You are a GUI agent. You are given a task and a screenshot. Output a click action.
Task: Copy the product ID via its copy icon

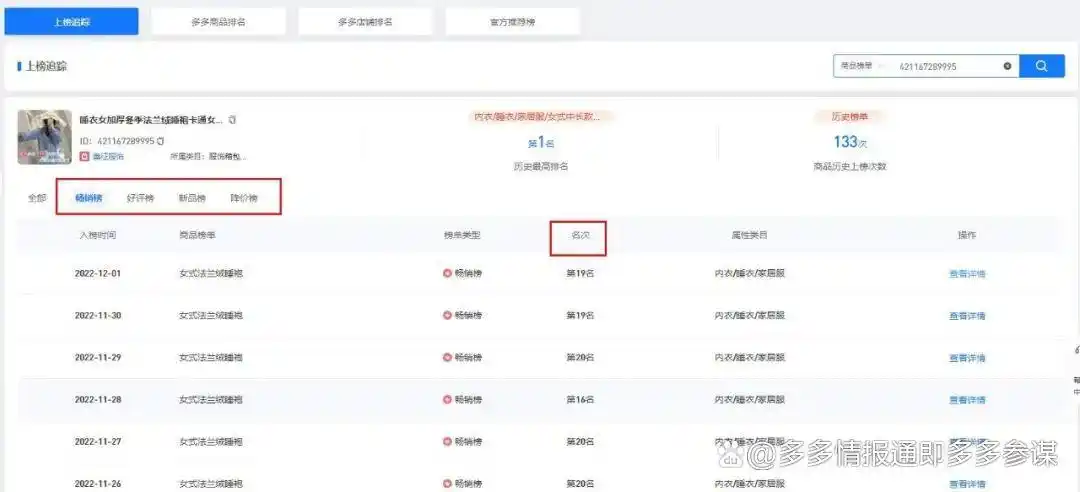click(x=160, y=141)
